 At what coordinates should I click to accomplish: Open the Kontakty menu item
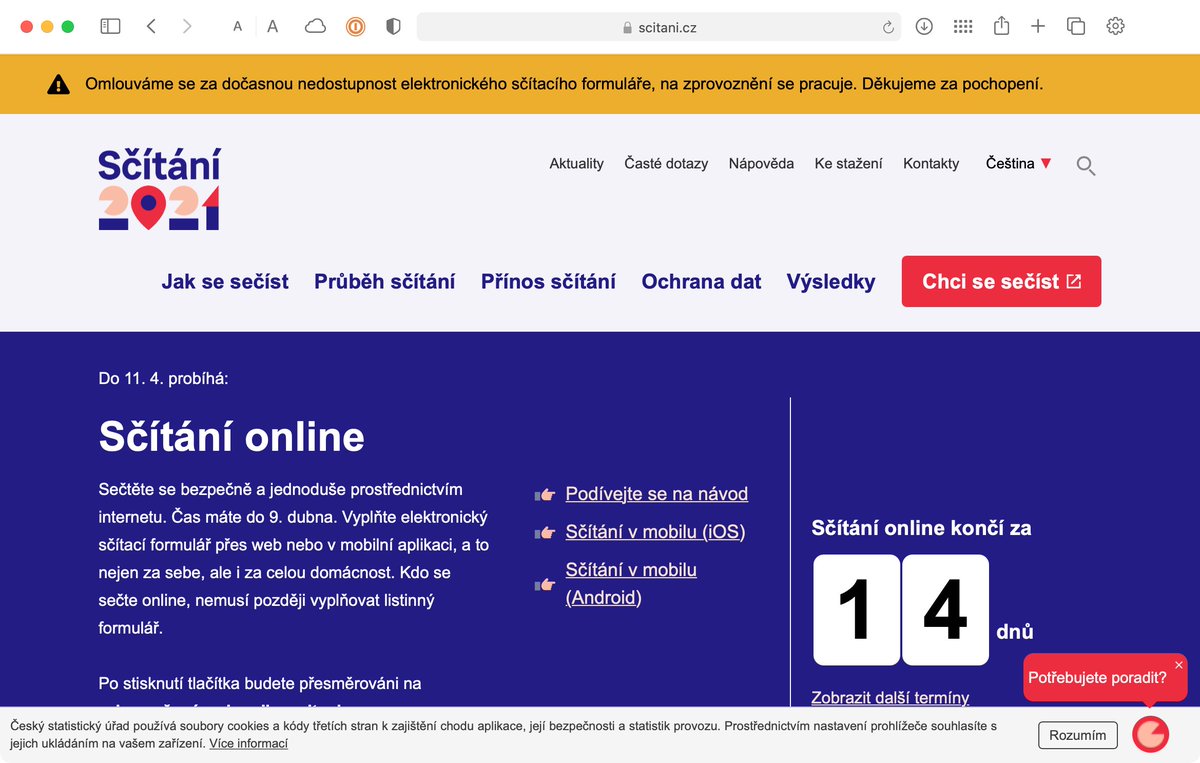pyautogui.click(x=931, y=163)
